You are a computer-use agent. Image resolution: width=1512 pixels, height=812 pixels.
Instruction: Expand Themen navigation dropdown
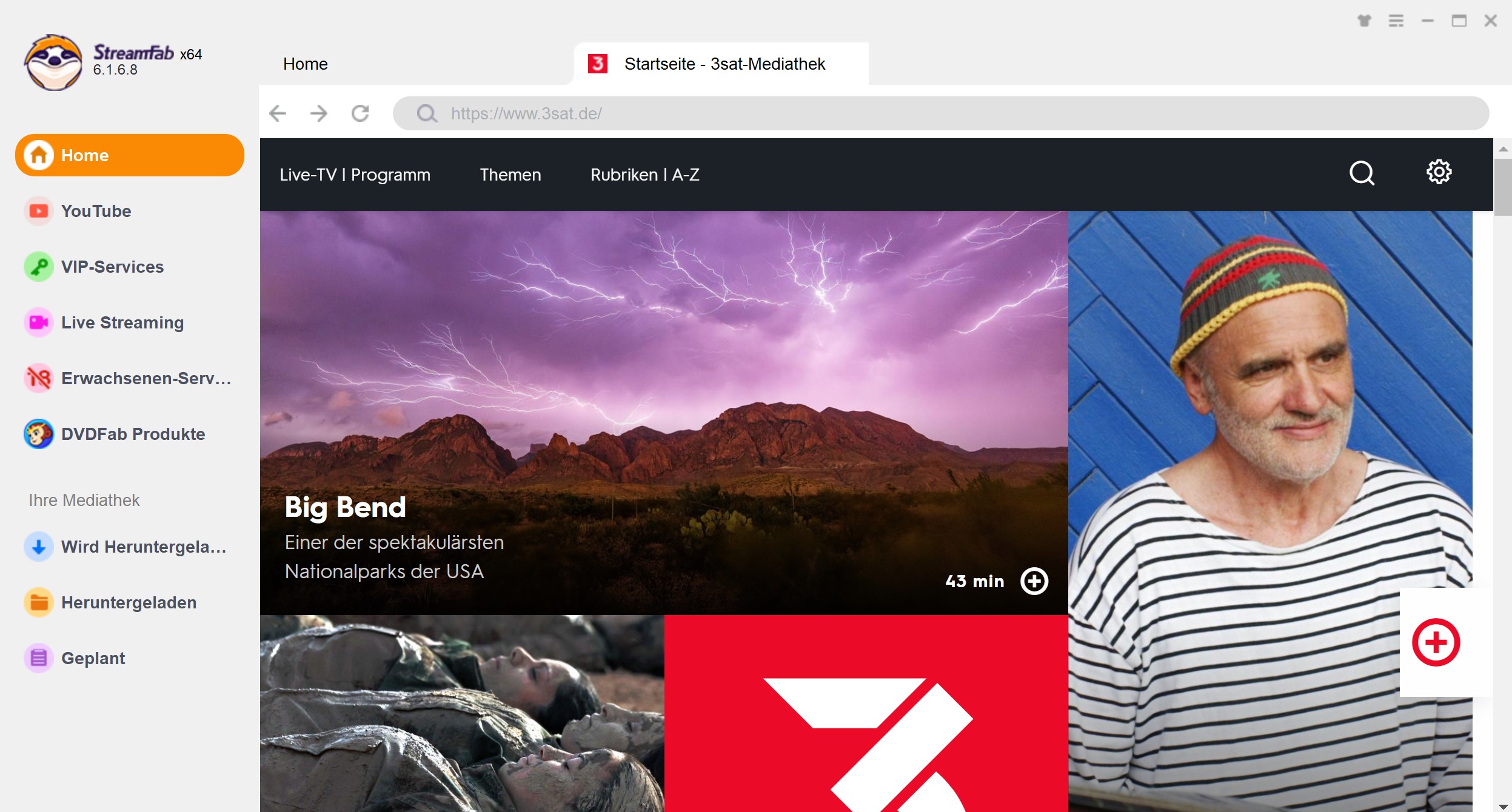point(510,175)
